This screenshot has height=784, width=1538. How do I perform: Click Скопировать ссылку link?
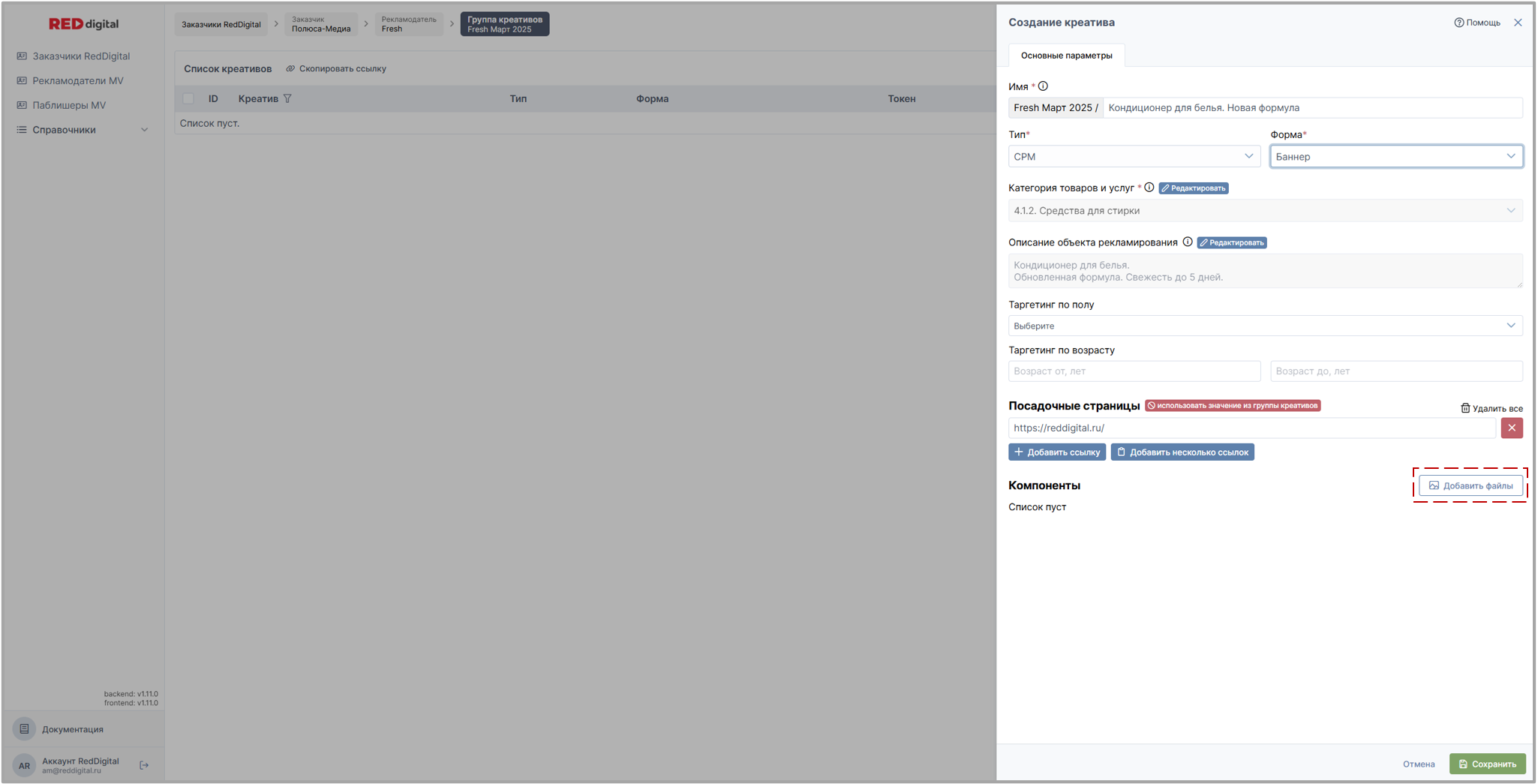point(336,69)
